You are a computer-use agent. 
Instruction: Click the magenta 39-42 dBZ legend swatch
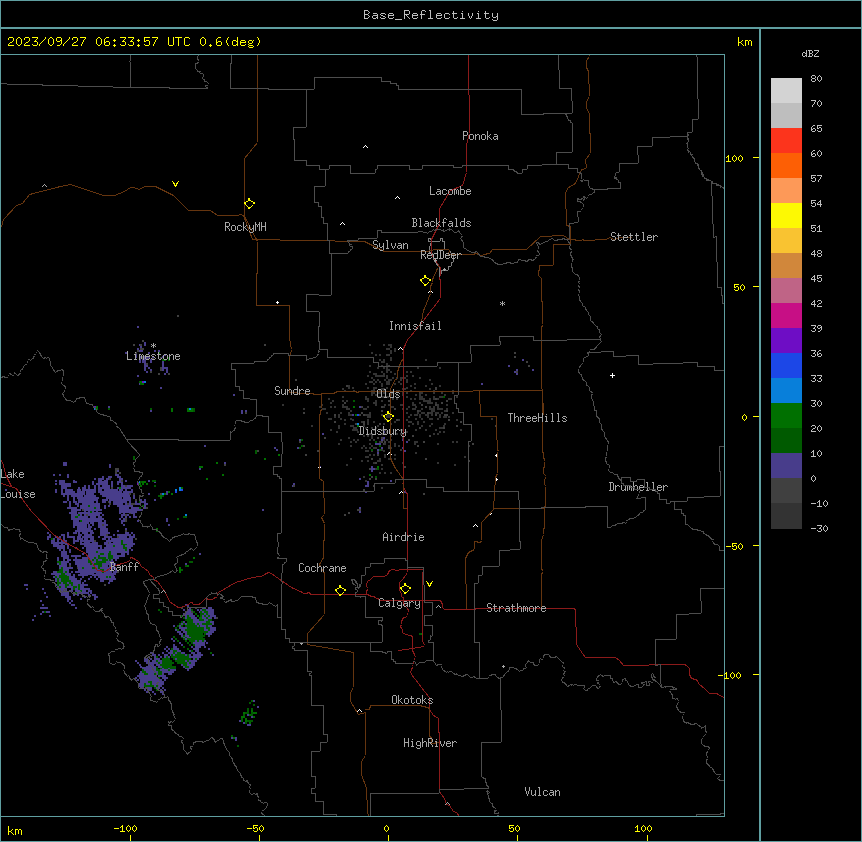[786, 315]
